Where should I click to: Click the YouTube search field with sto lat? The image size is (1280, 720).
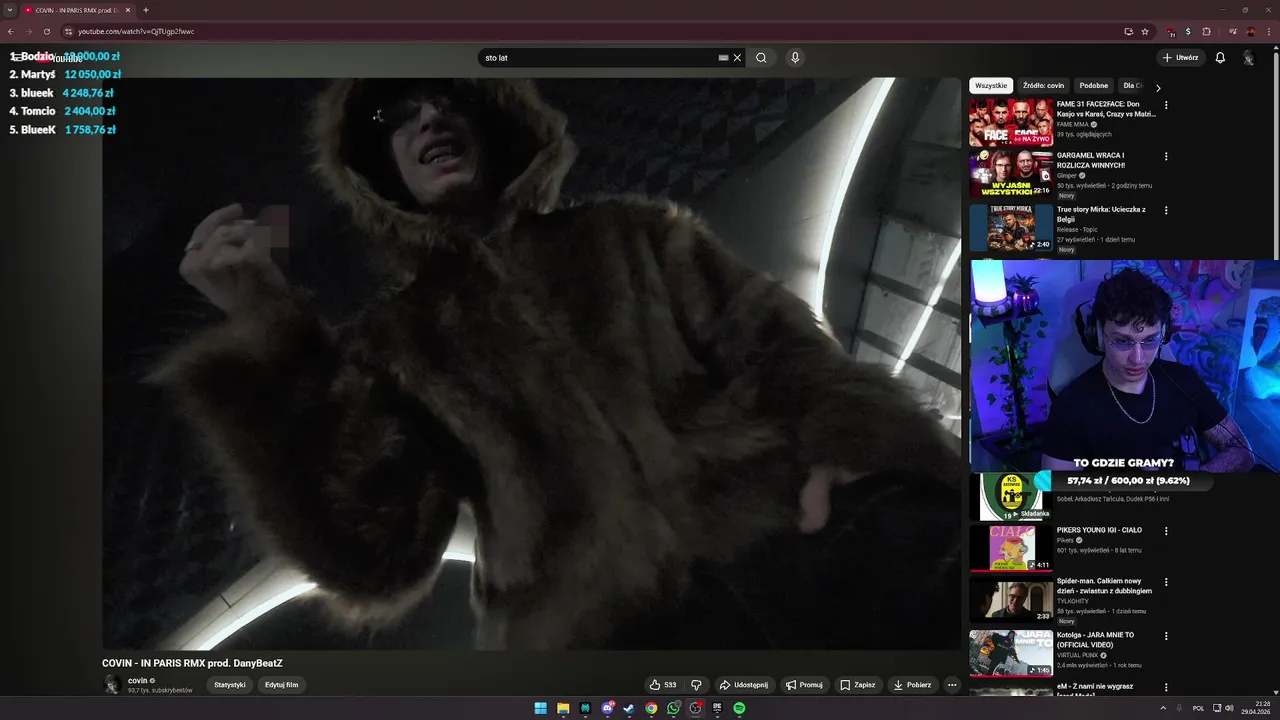pos(597,58)
